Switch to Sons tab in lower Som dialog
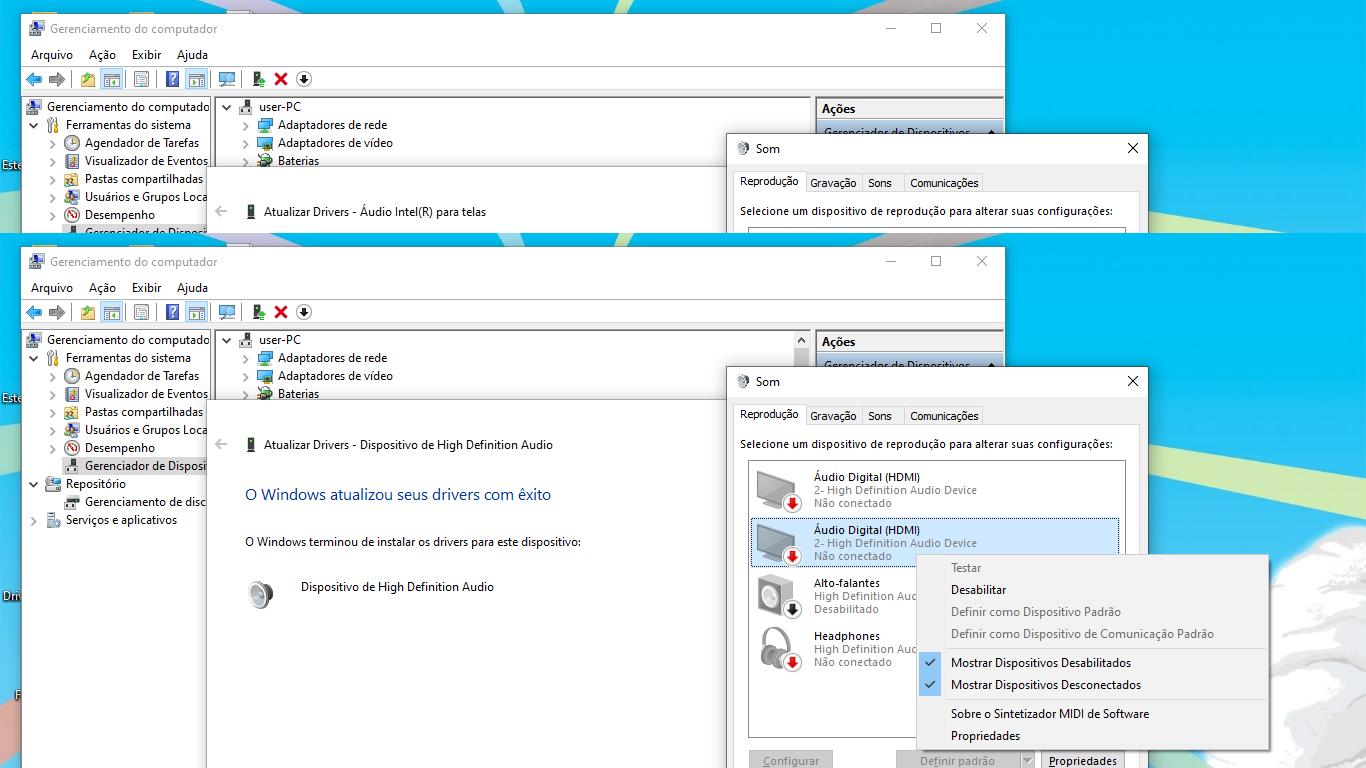The height and width of the screenshot is (768, 1366). click(880, 416)
